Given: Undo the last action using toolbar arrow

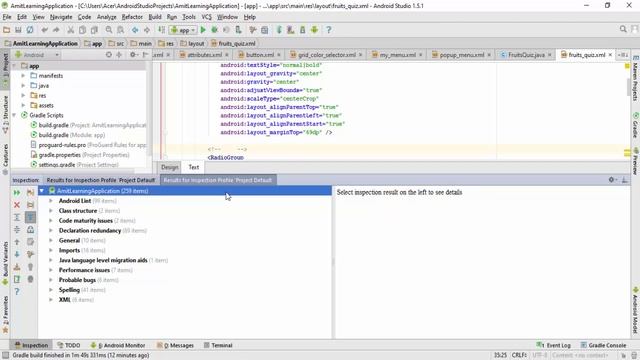Looking at the screenshot, I should click(x=44, y=30).
